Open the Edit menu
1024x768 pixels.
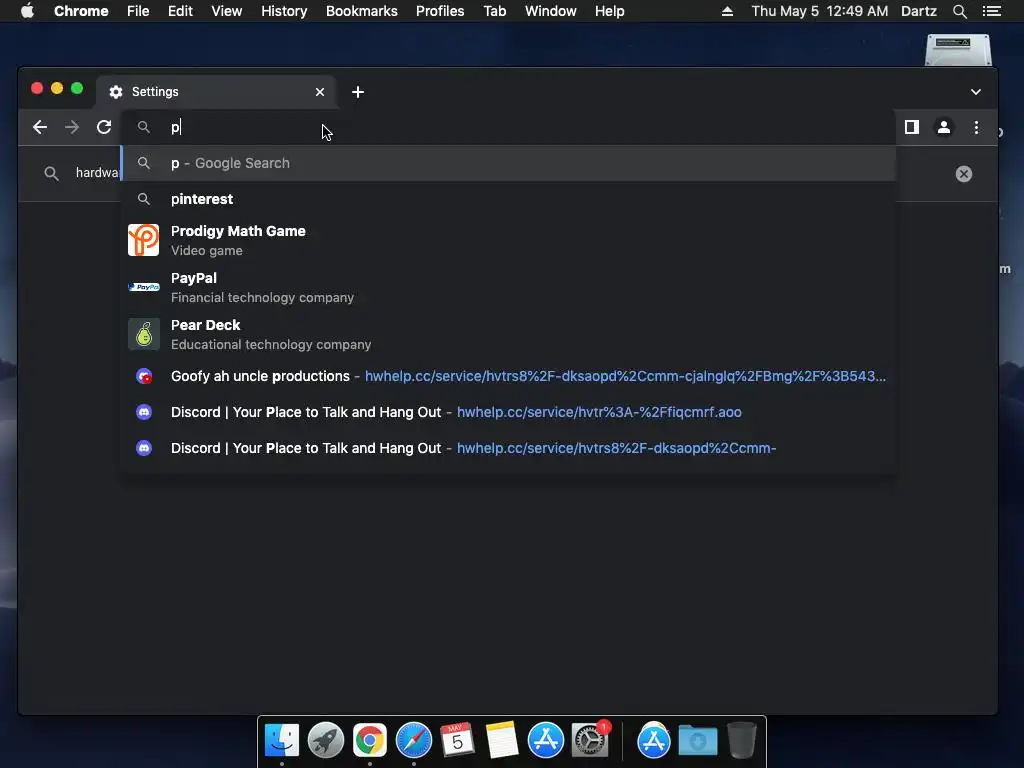click(180, 11)
